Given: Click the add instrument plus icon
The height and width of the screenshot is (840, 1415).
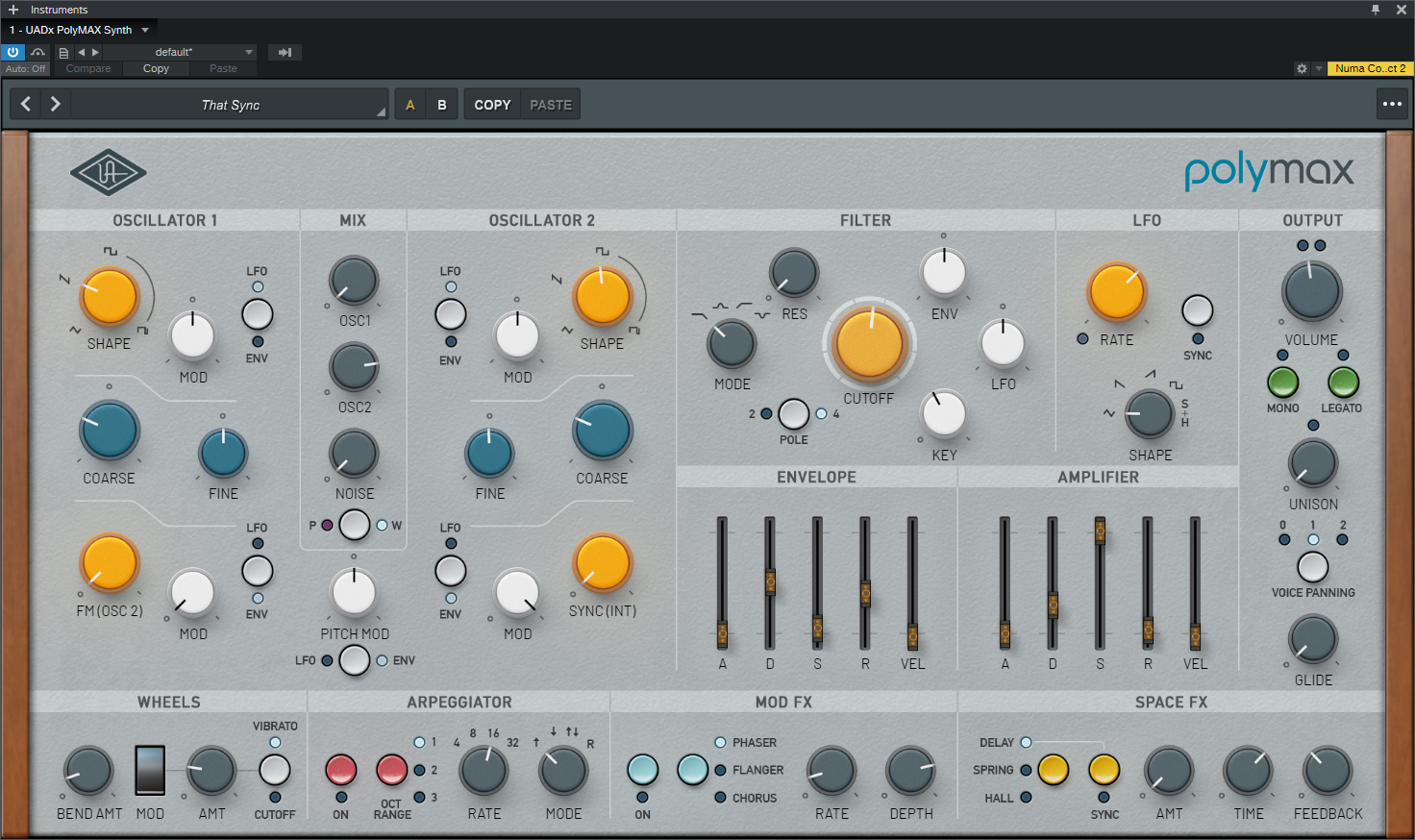Looking at the screenshot, I should pos(13,10).
